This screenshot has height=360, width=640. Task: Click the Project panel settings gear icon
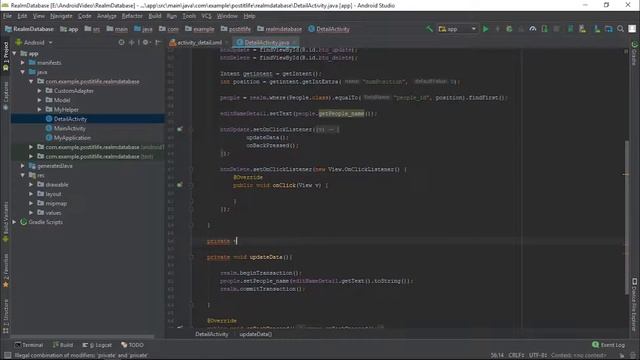coord(146,42)
